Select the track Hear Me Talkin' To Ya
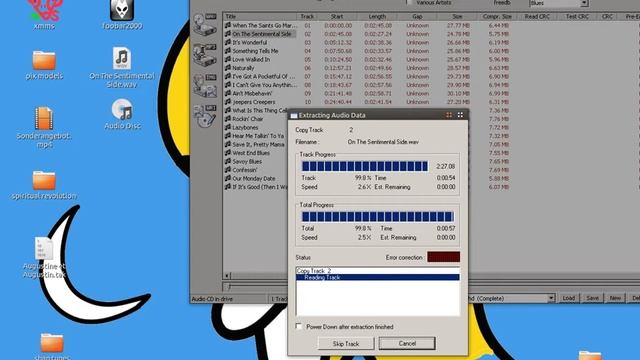This screenshot has height=360, width=640. coord(258,136)
